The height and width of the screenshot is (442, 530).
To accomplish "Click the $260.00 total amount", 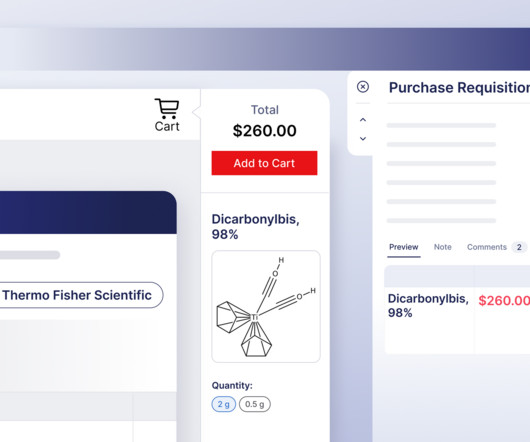I will point(264,131).
